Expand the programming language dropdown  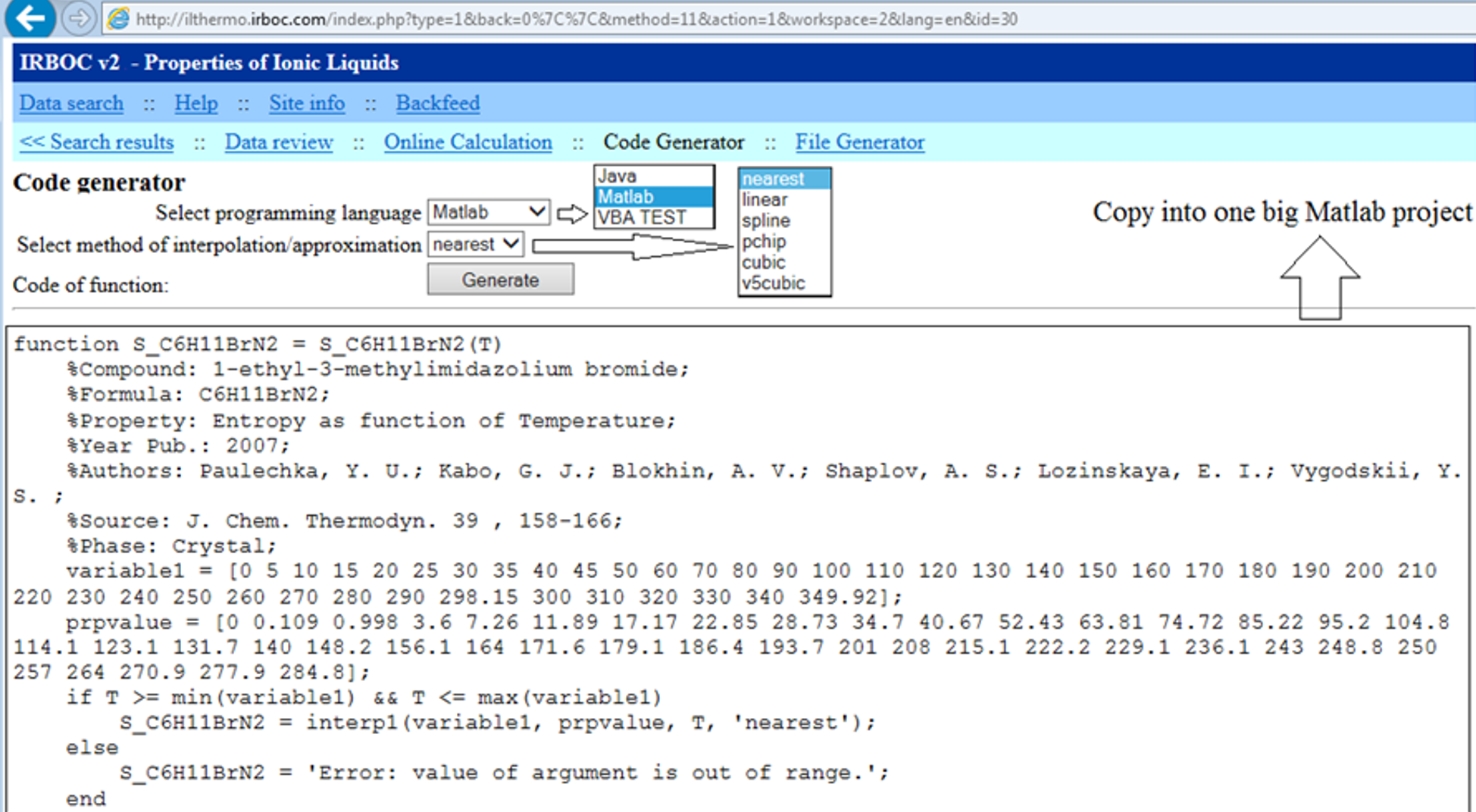click(489, 212)
